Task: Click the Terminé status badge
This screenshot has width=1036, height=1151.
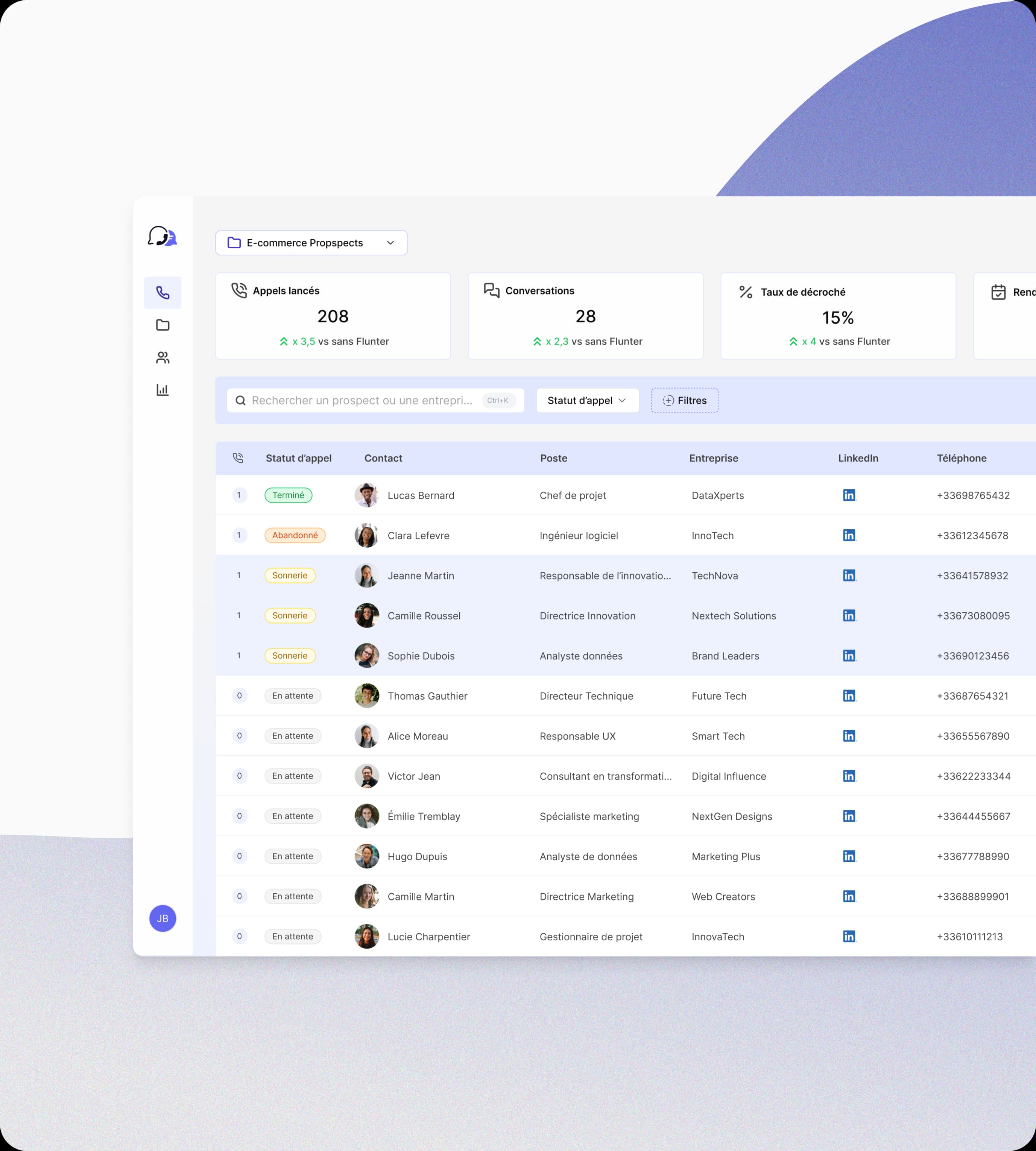Action: pos(288,495)
